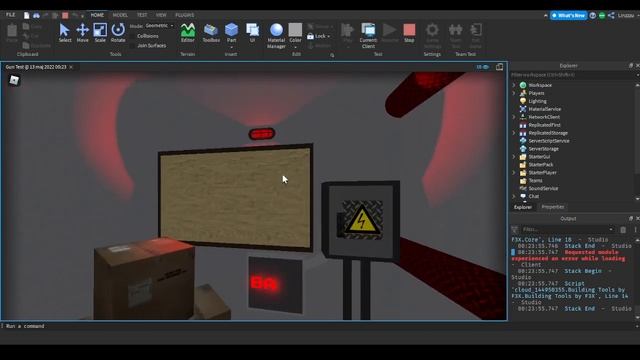Toggle the Join Surfaces checkbox
This screenshot has width=640, height=360.
(132, 46)
